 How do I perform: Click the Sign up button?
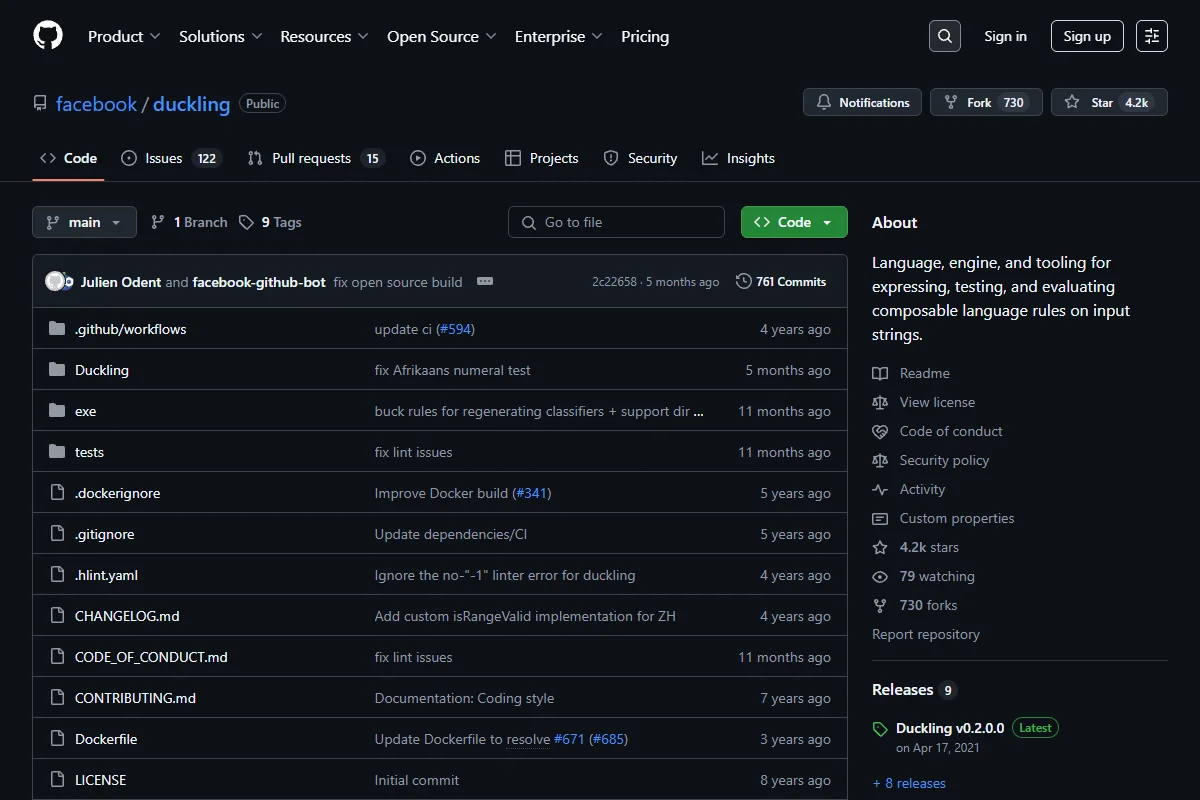(1087, 36)
